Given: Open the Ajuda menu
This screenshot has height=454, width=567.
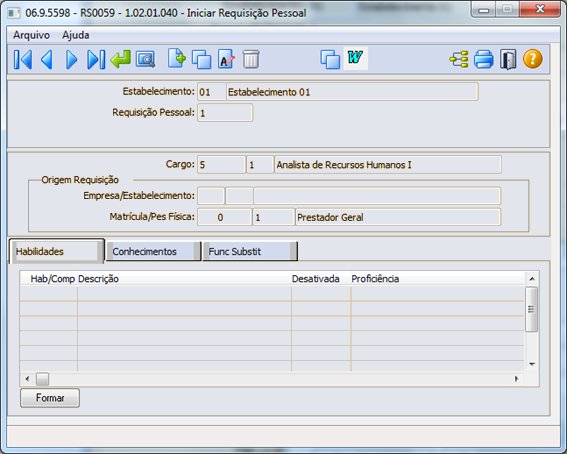Looking at the screenshot, I should (76, 35).
